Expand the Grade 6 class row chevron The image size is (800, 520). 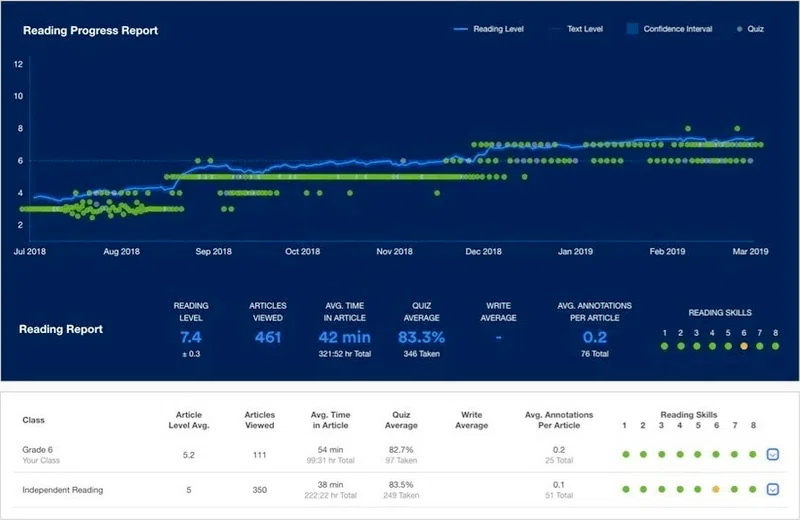(772, 454)
